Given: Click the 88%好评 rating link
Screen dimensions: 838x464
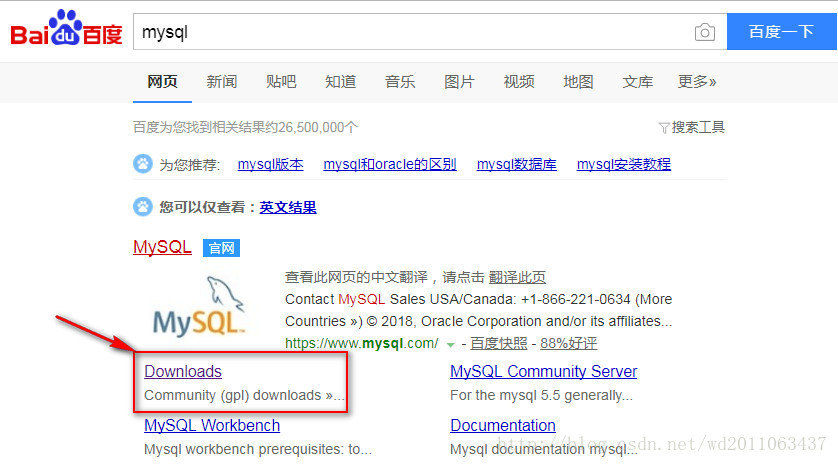Looking at the screenshot, I should [569, 343].
